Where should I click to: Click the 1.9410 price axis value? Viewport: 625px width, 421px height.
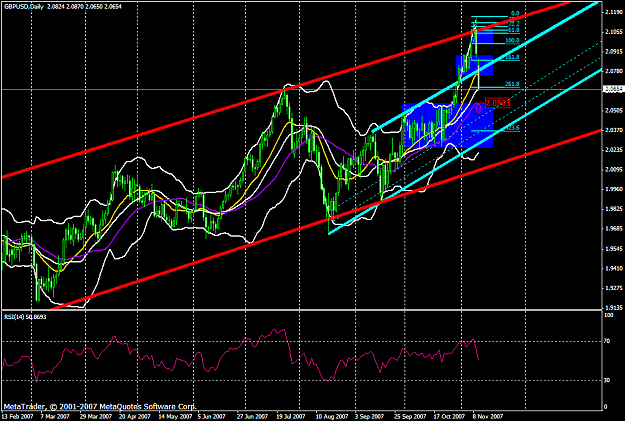click(614, 268)
